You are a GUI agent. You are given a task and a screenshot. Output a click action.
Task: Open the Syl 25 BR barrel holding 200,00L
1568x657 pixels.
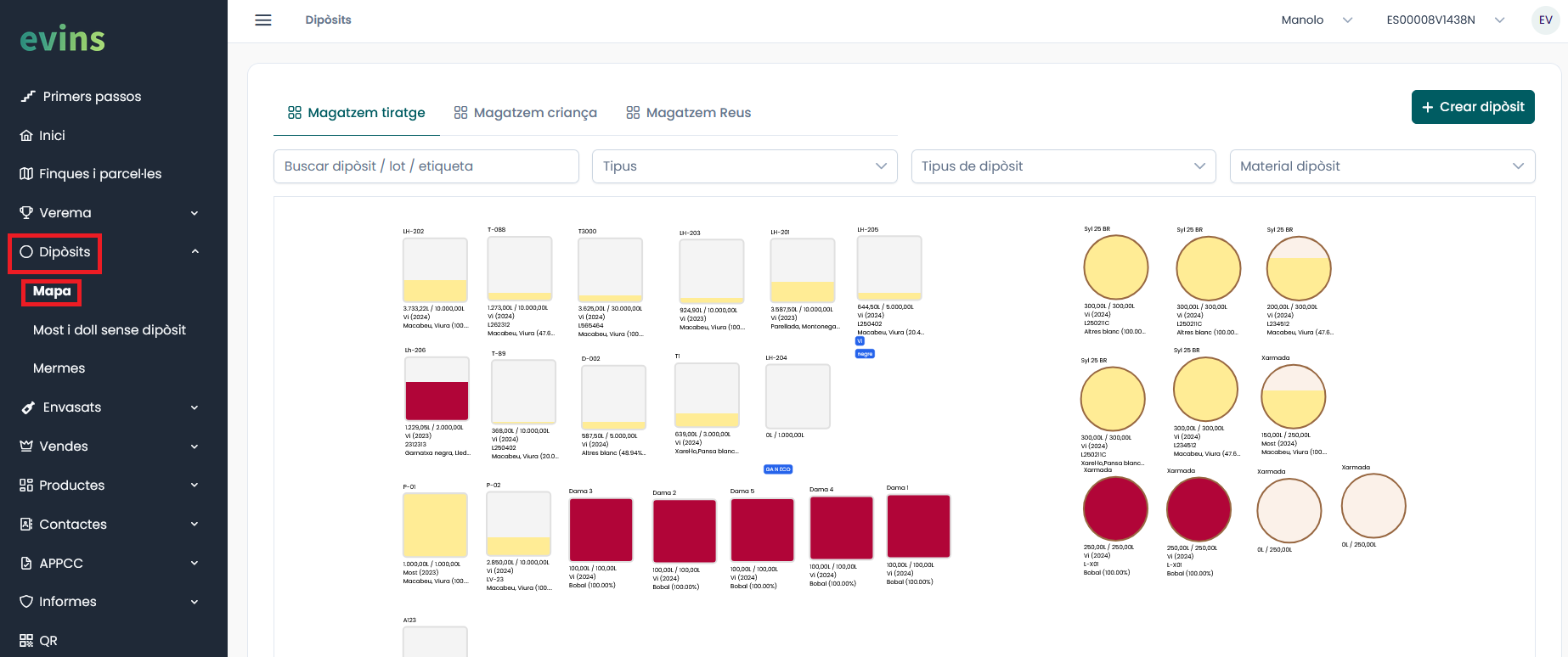[x=1299, y=268]
